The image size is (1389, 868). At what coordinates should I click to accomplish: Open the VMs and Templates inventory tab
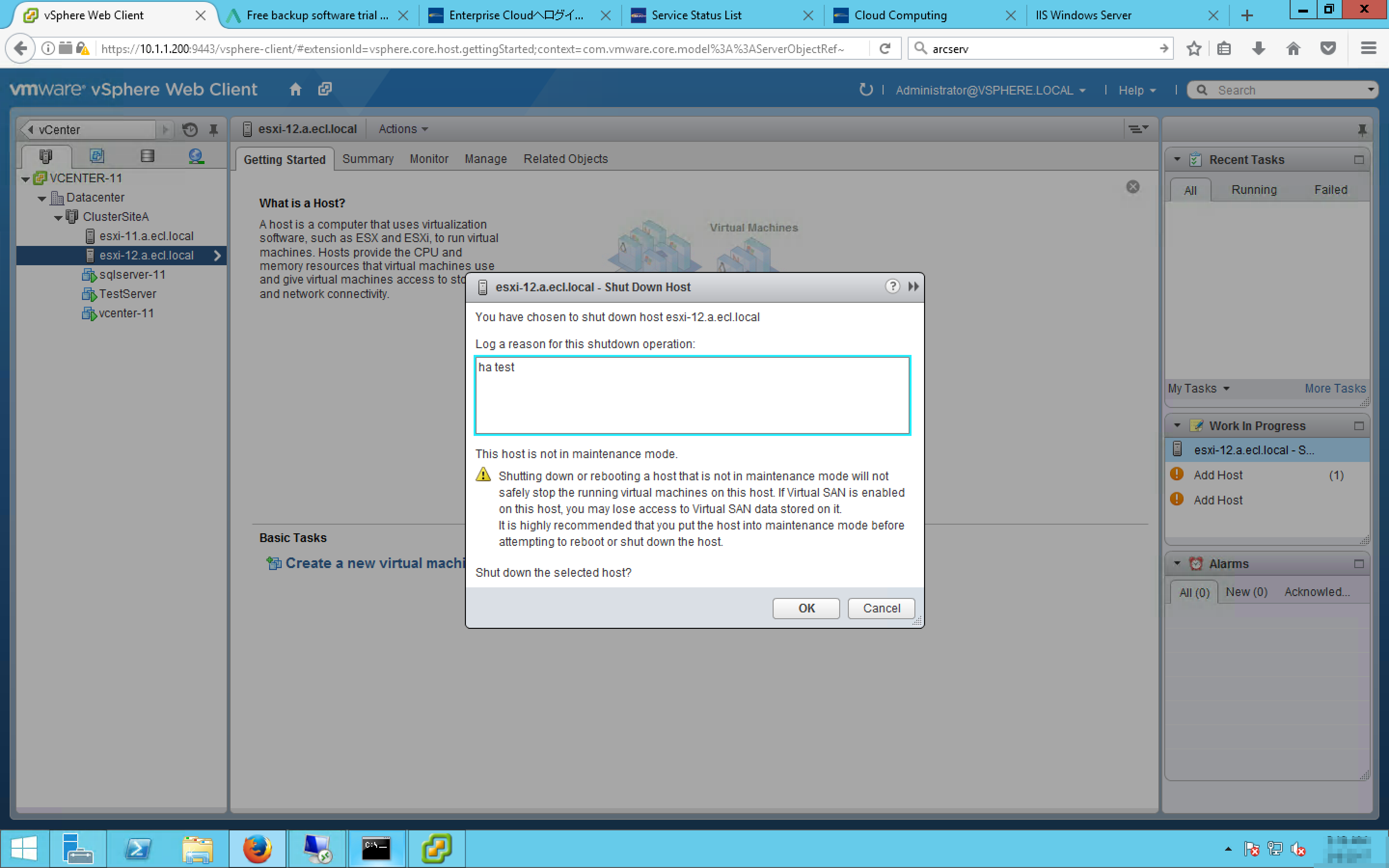pyautogui.click(x=96, y=156)
